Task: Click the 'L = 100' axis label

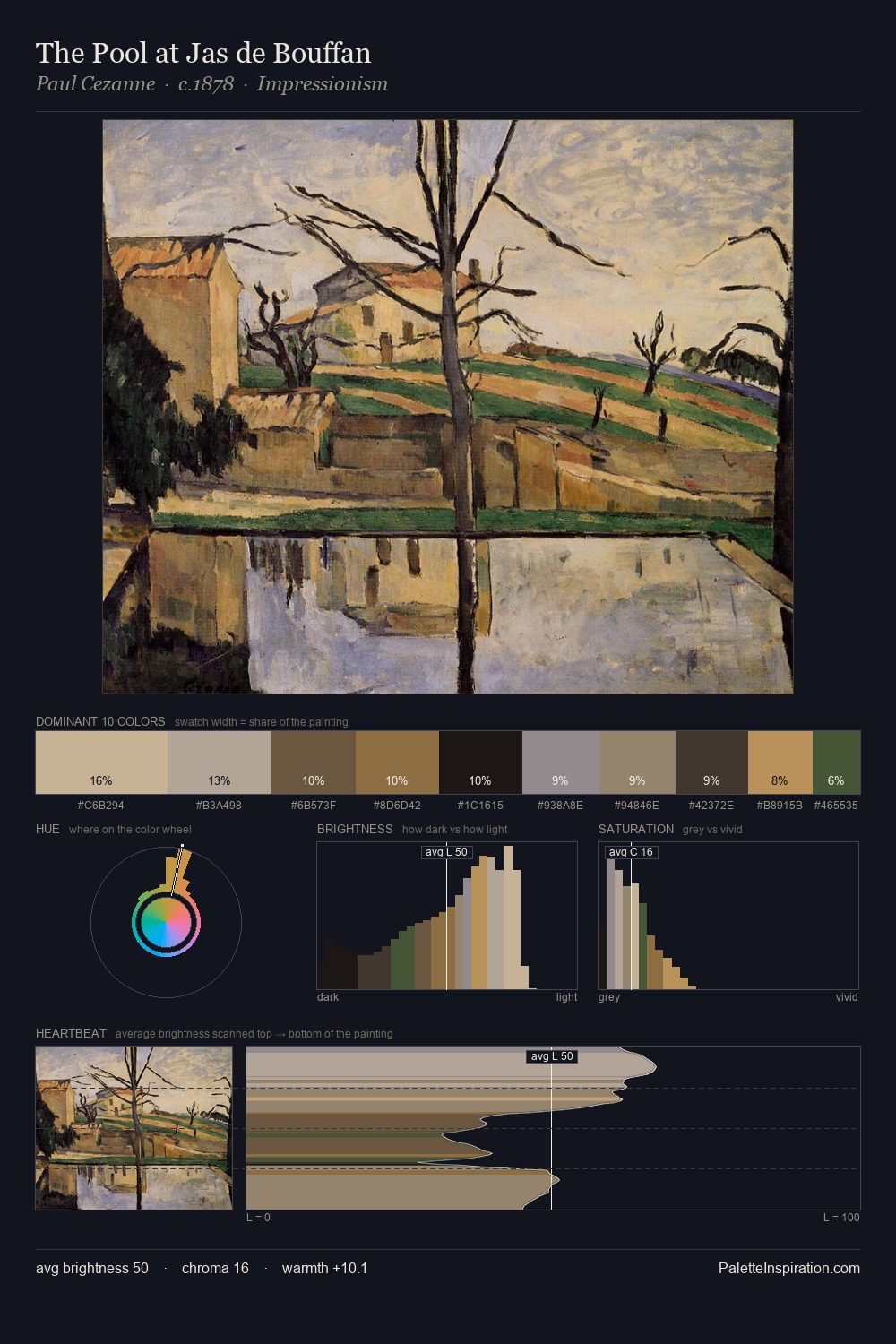Action: [x=841, y=1218]
